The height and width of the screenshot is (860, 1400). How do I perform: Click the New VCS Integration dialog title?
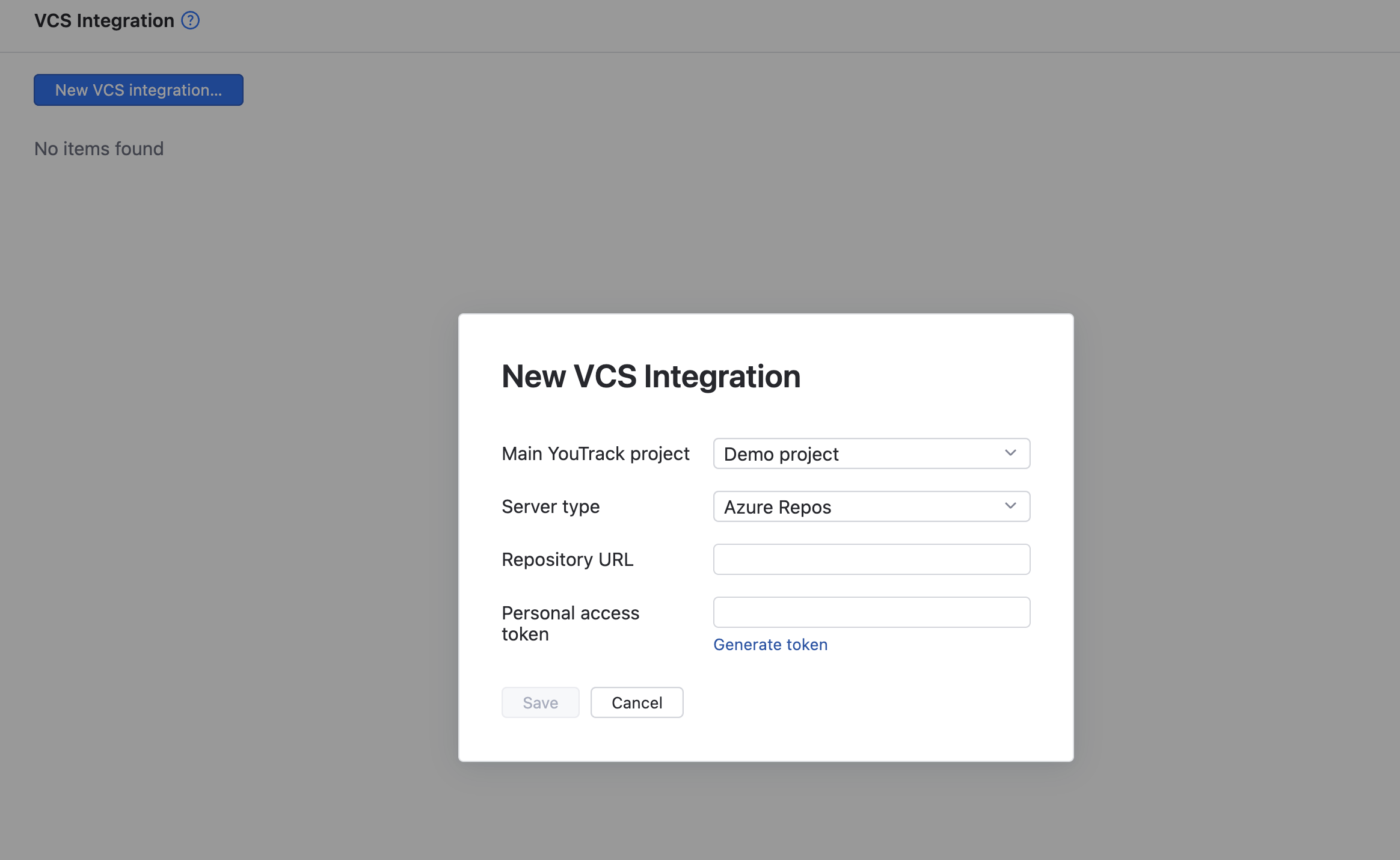(651, 376)
